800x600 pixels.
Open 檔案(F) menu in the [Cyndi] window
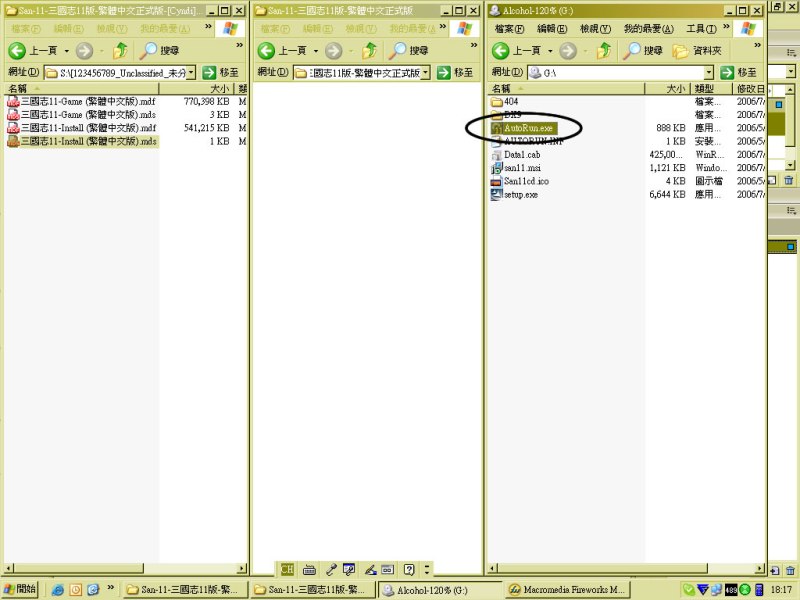[26, 29]
